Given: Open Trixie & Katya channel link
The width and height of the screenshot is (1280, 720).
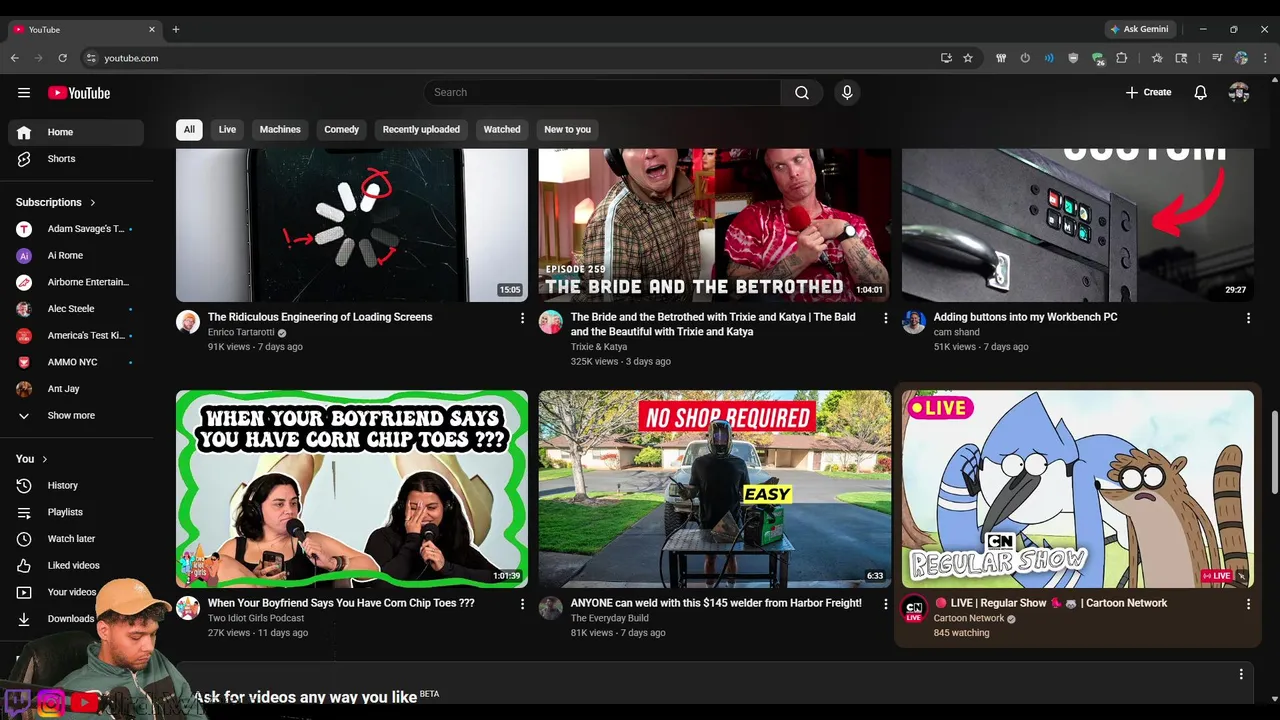Looking at the screenshot, I should [x=599, y=347].
